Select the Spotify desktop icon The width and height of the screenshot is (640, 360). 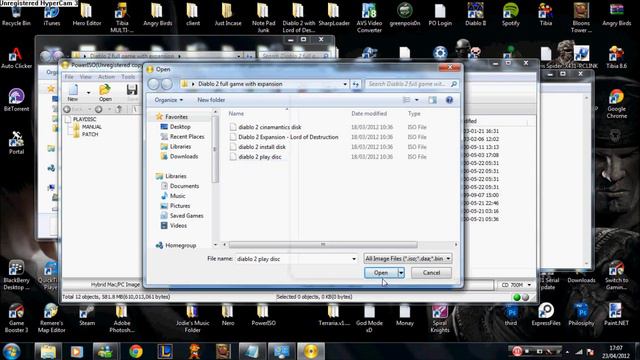(x=511, y=15)
